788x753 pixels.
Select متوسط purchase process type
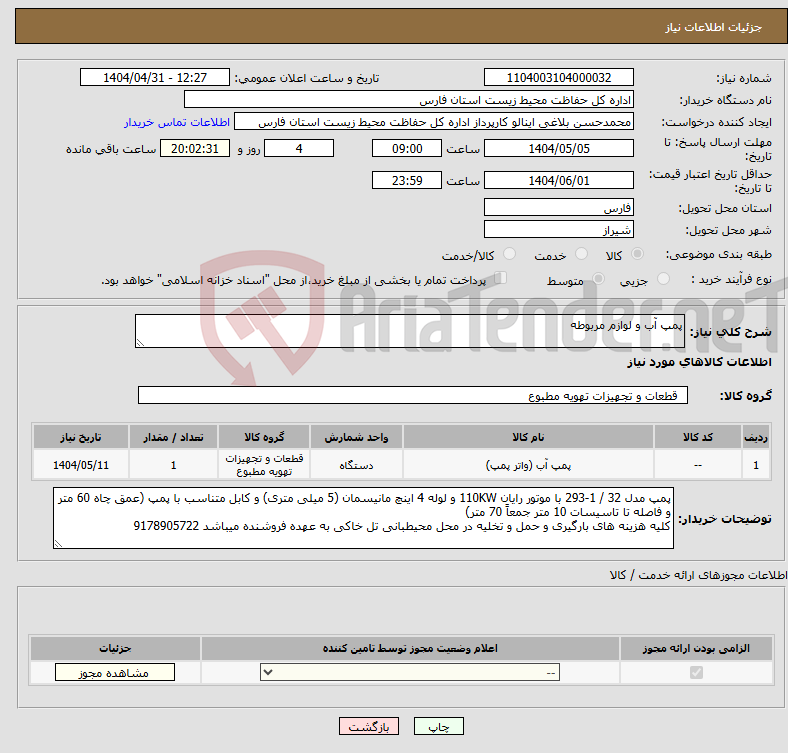pyautogui.click(x=593, y=281)
